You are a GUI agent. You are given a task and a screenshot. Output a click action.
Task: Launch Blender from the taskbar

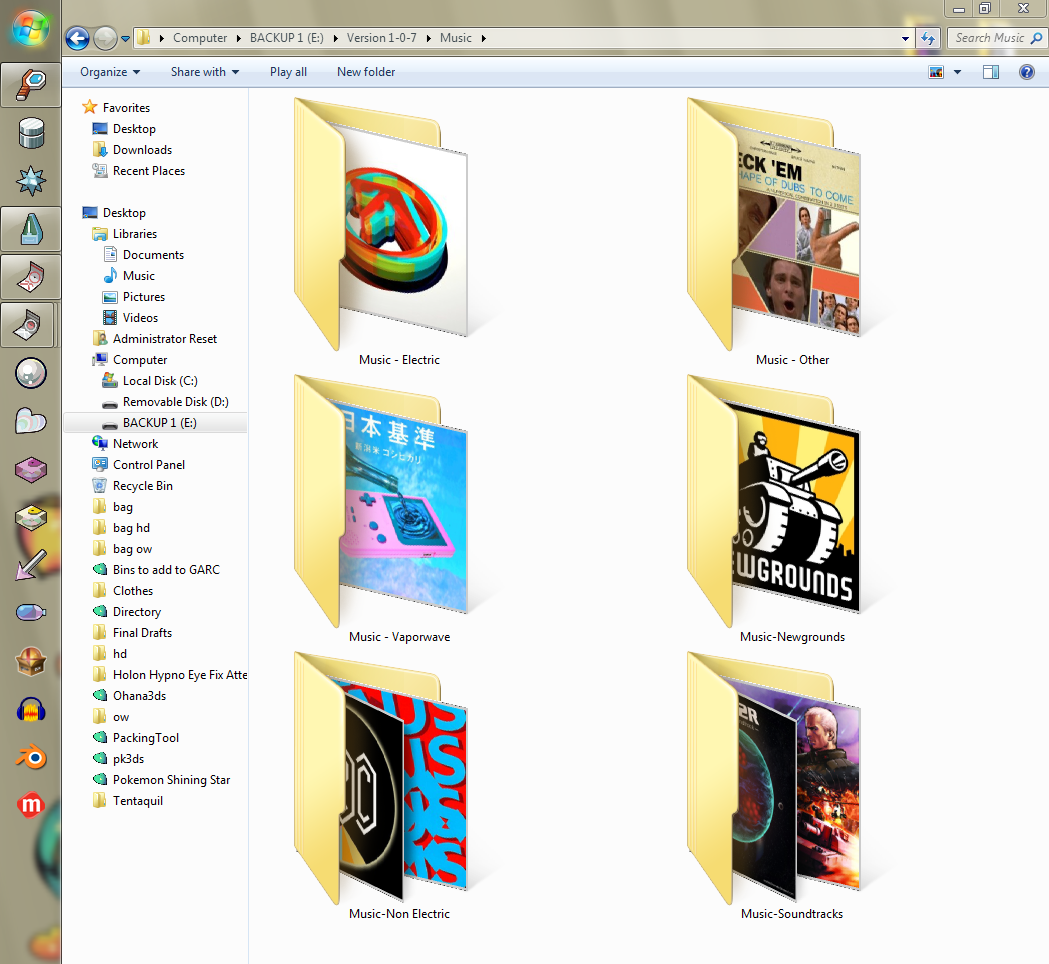coord(30,758)
